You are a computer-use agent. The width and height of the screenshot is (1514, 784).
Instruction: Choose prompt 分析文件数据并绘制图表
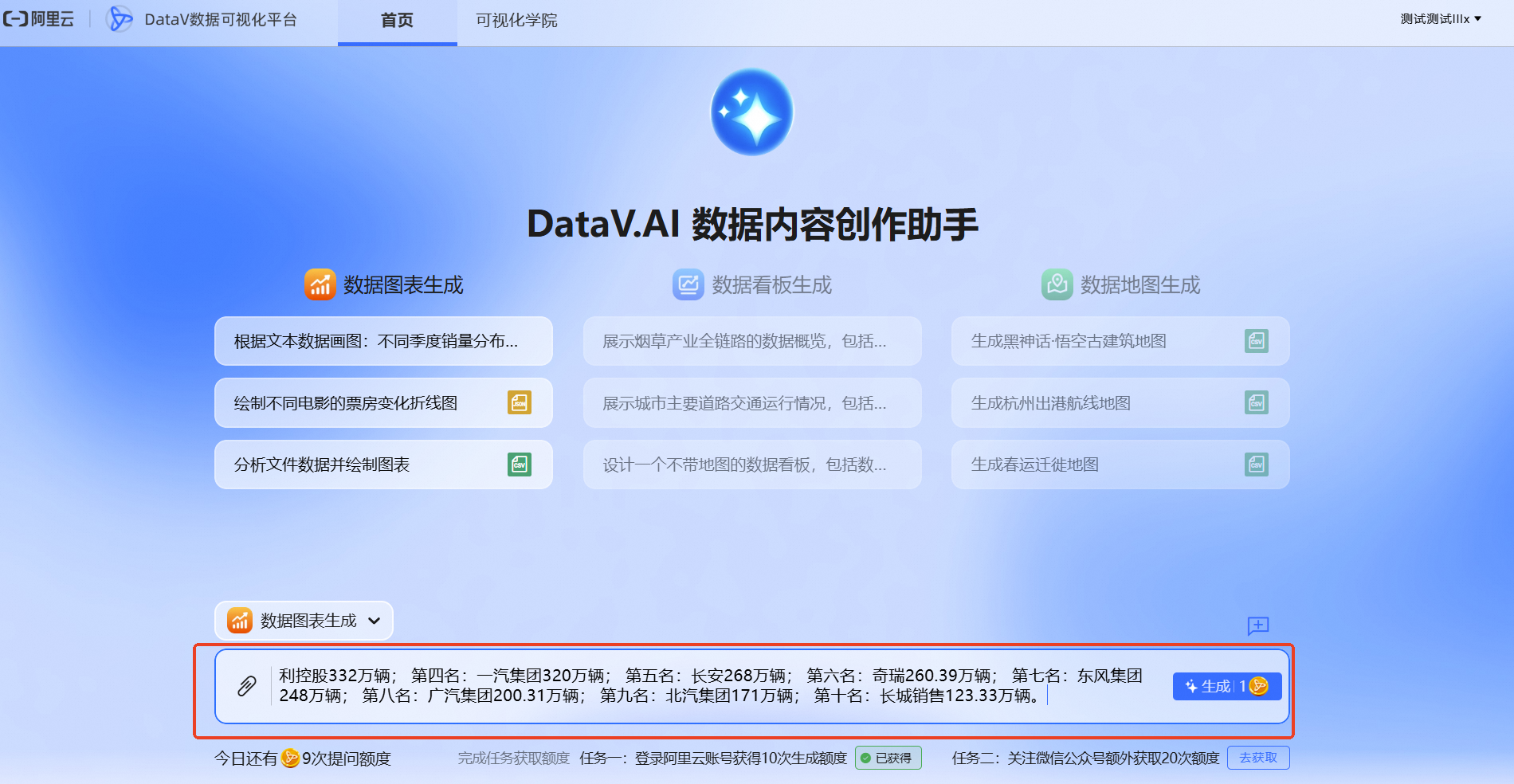point(383,465)
